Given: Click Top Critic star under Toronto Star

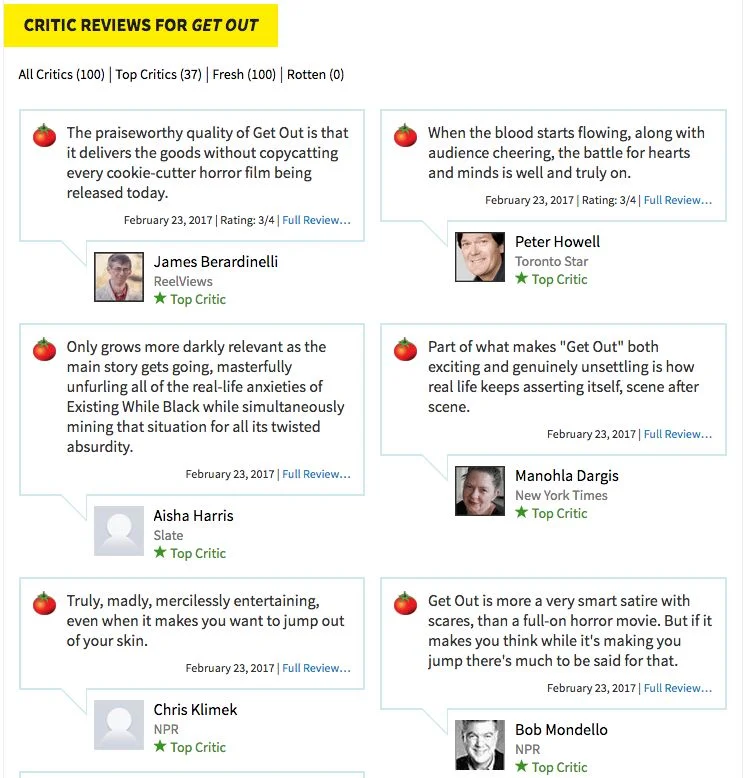Looking at the screenshot, I should (x=521, y=278).
